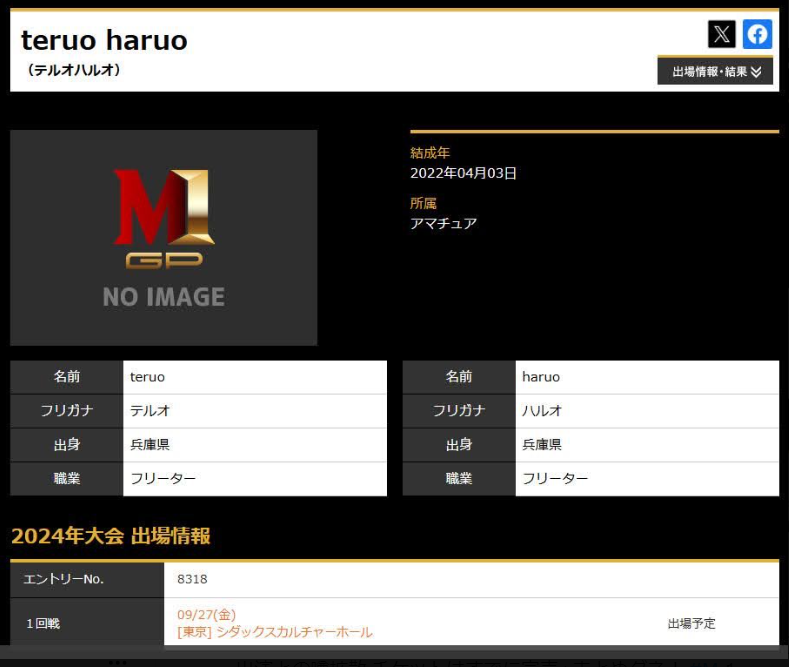Share profile on Facebook icon
Image resolution: width=789 pixels, height=667 pixels.
pyautogui.click(x=757, y=34)
